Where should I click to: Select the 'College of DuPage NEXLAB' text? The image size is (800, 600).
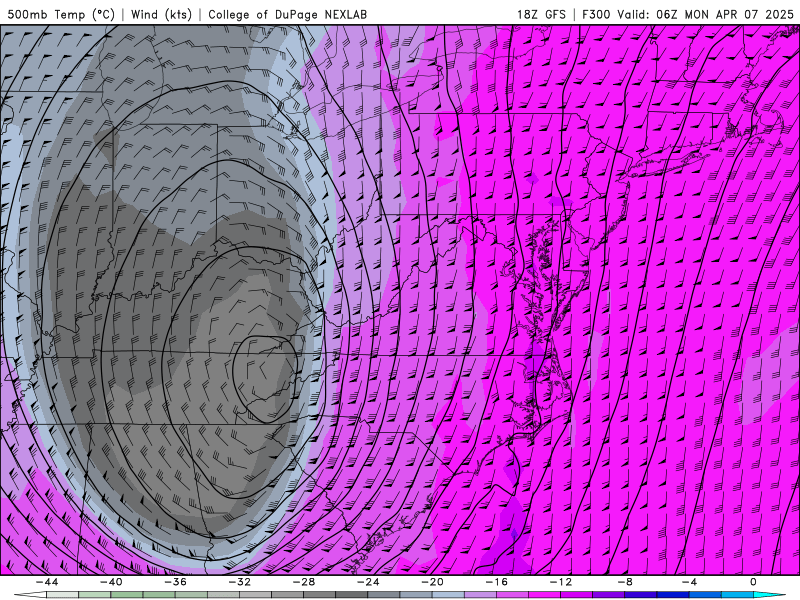pos(287,14)
